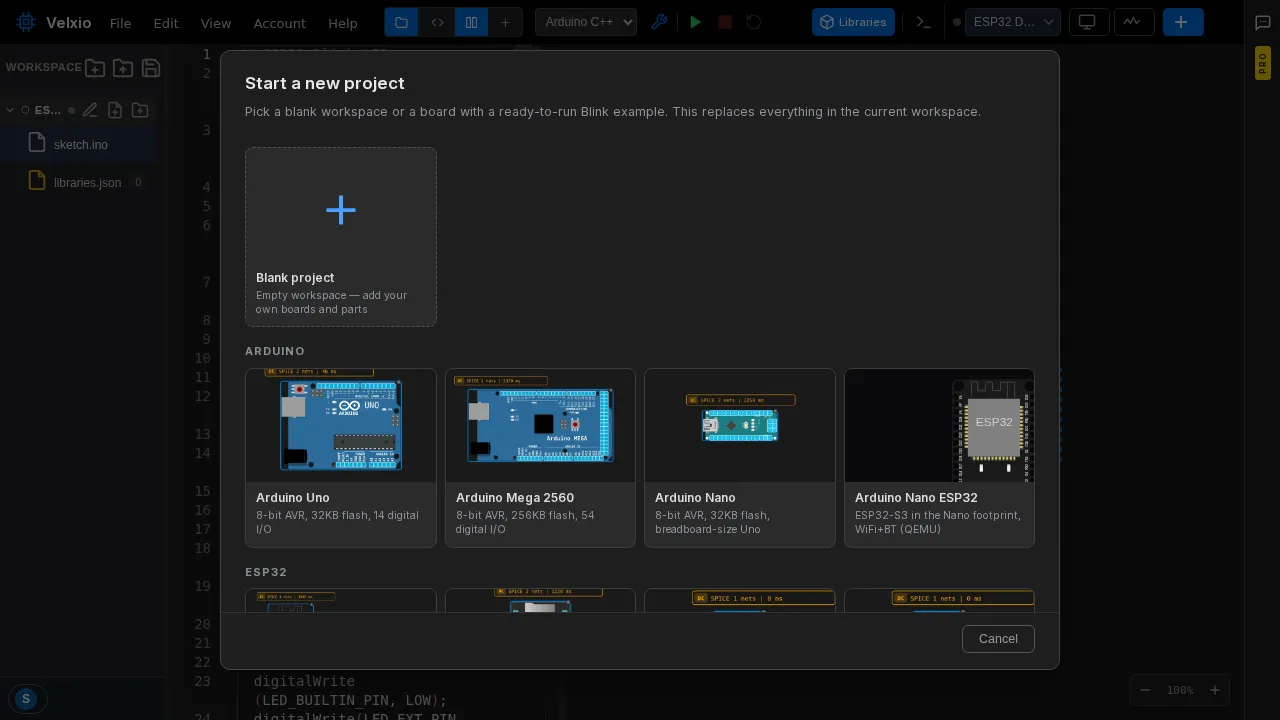The height and width of the screenshot is (720, 1280).
Task: Click the Velxio chip logo icon
Action: 26,22
